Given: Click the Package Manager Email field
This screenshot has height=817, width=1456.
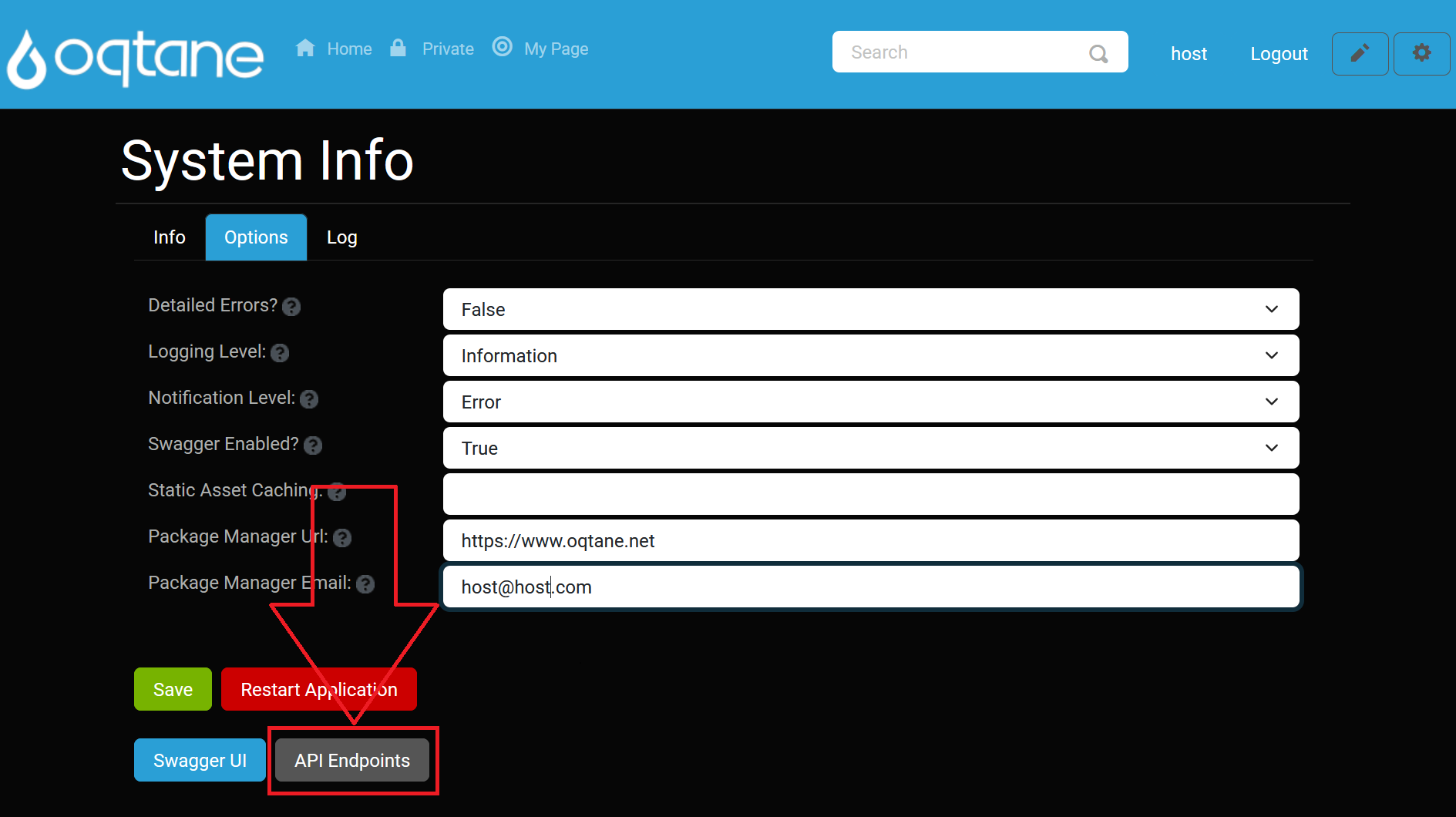Looking at the screenshot, I should [x=871, y=587].
